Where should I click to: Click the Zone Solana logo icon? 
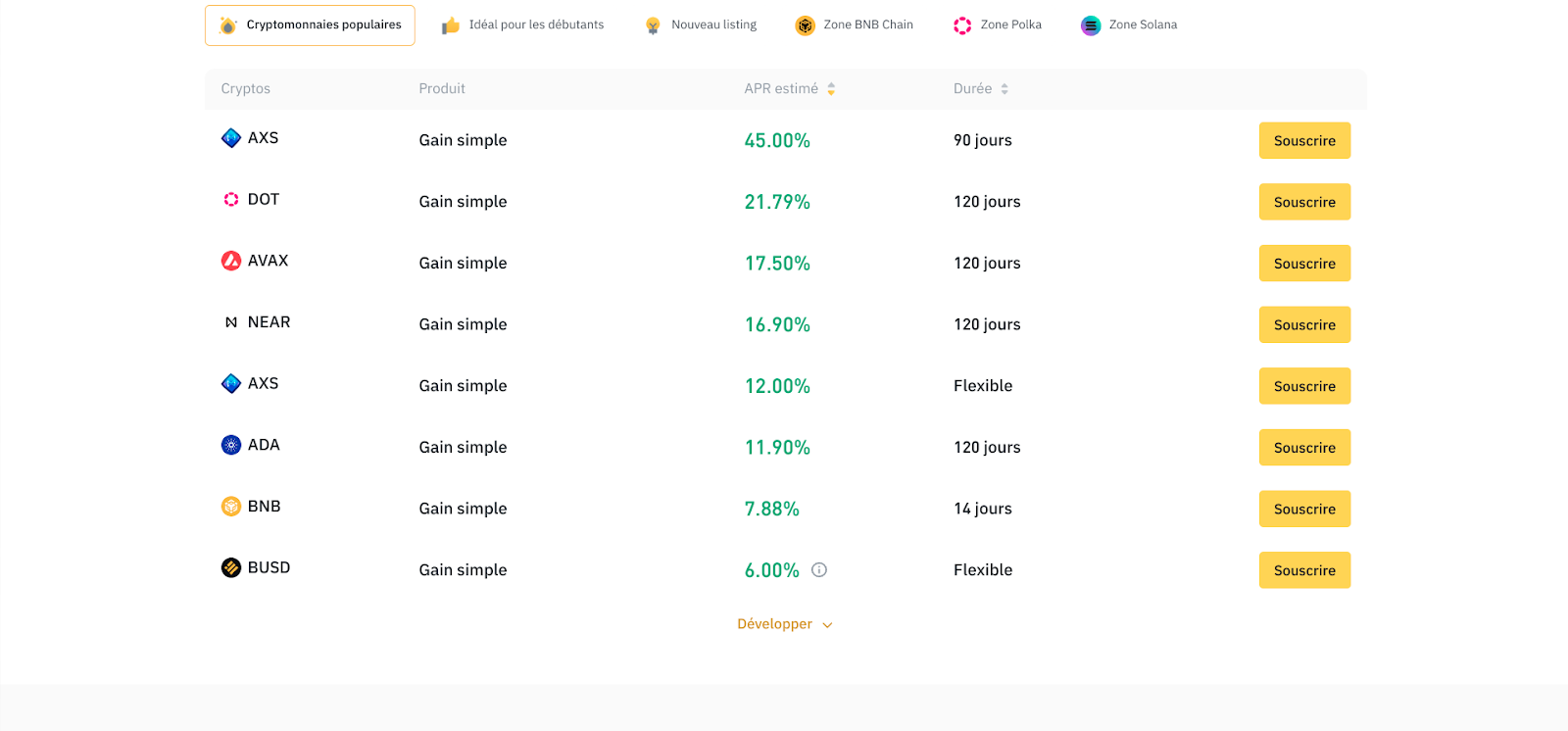click(1091, 25)
